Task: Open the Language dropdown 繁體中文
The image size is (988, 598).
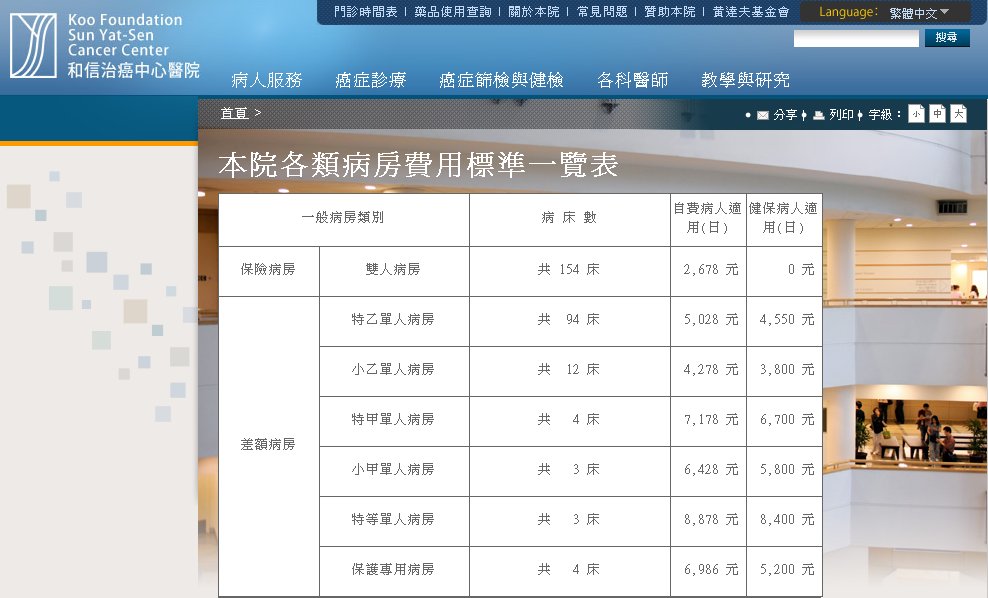Action: [919, 13]
